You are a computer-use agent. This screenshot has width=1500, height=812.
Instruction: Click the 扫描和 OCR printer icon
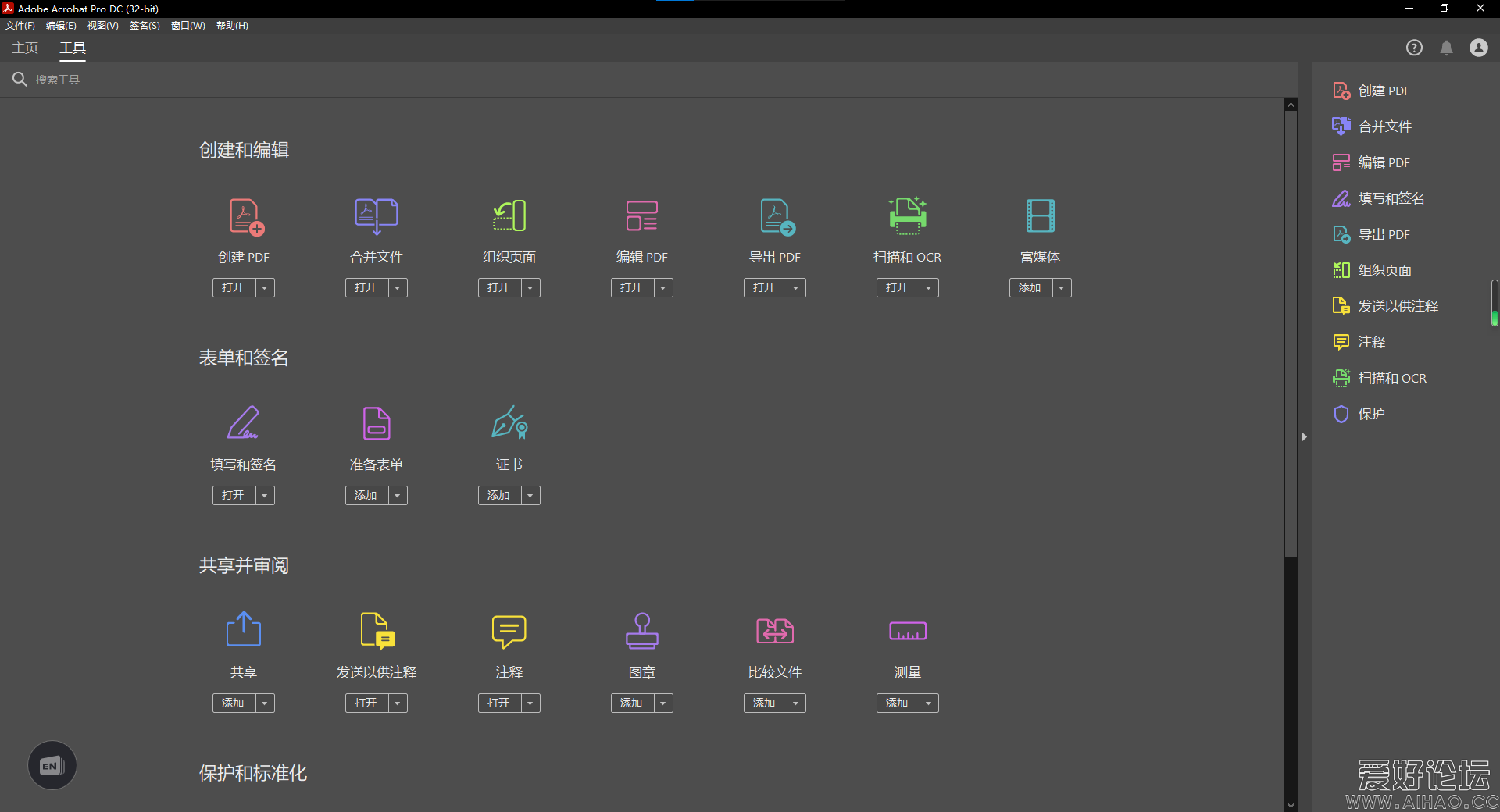click(x=907, y=216)
